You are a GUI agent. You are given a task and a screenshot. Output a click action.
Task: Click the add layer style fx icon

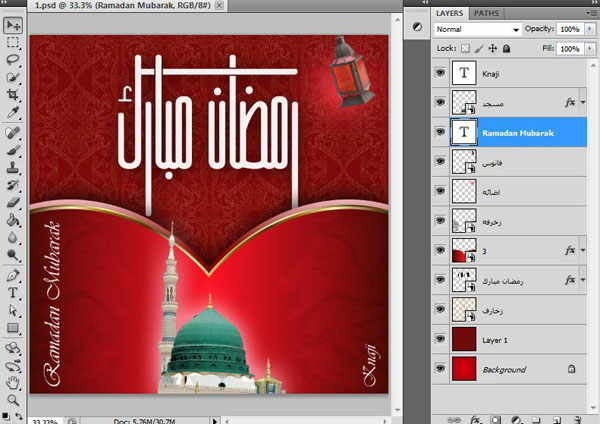[474, 418]
